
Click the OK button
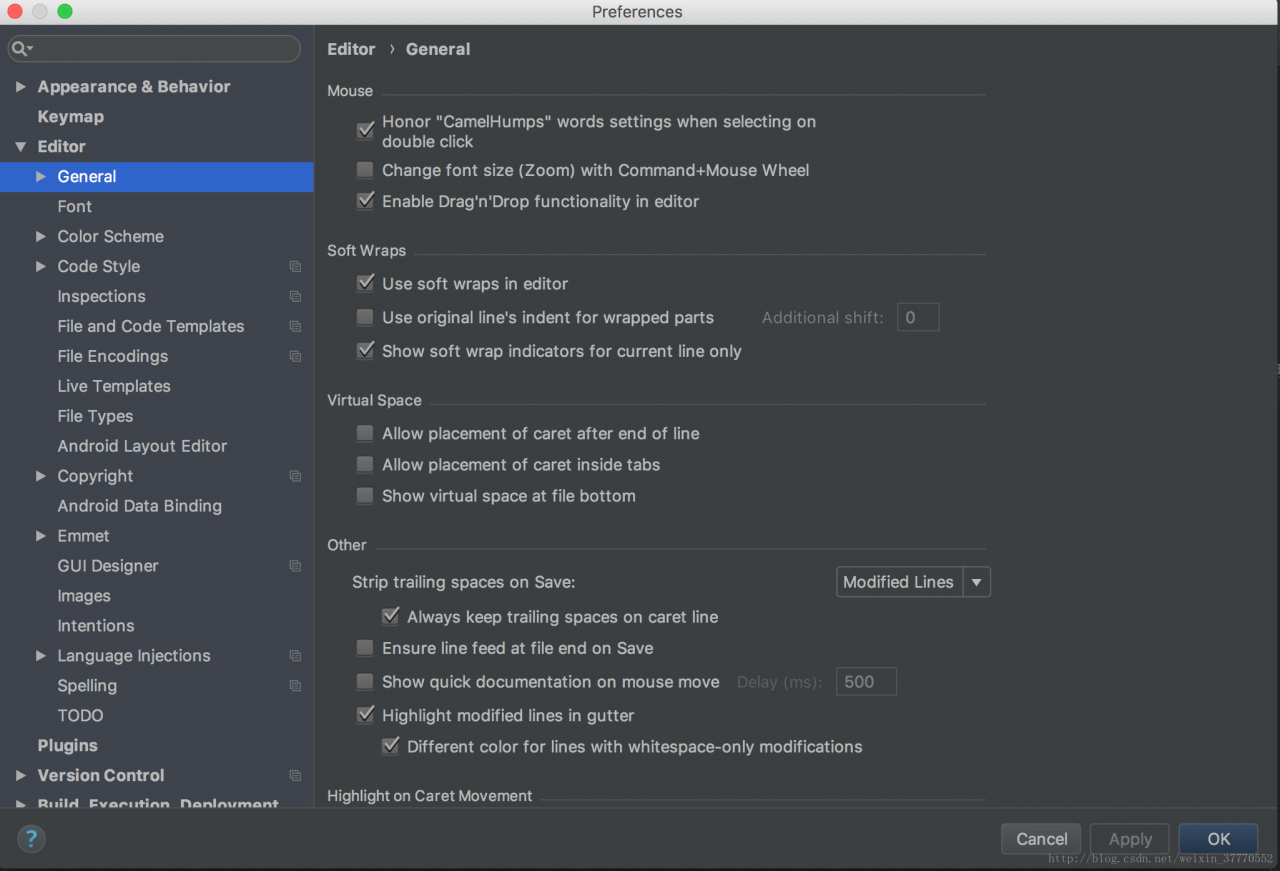click(1218, 839)
